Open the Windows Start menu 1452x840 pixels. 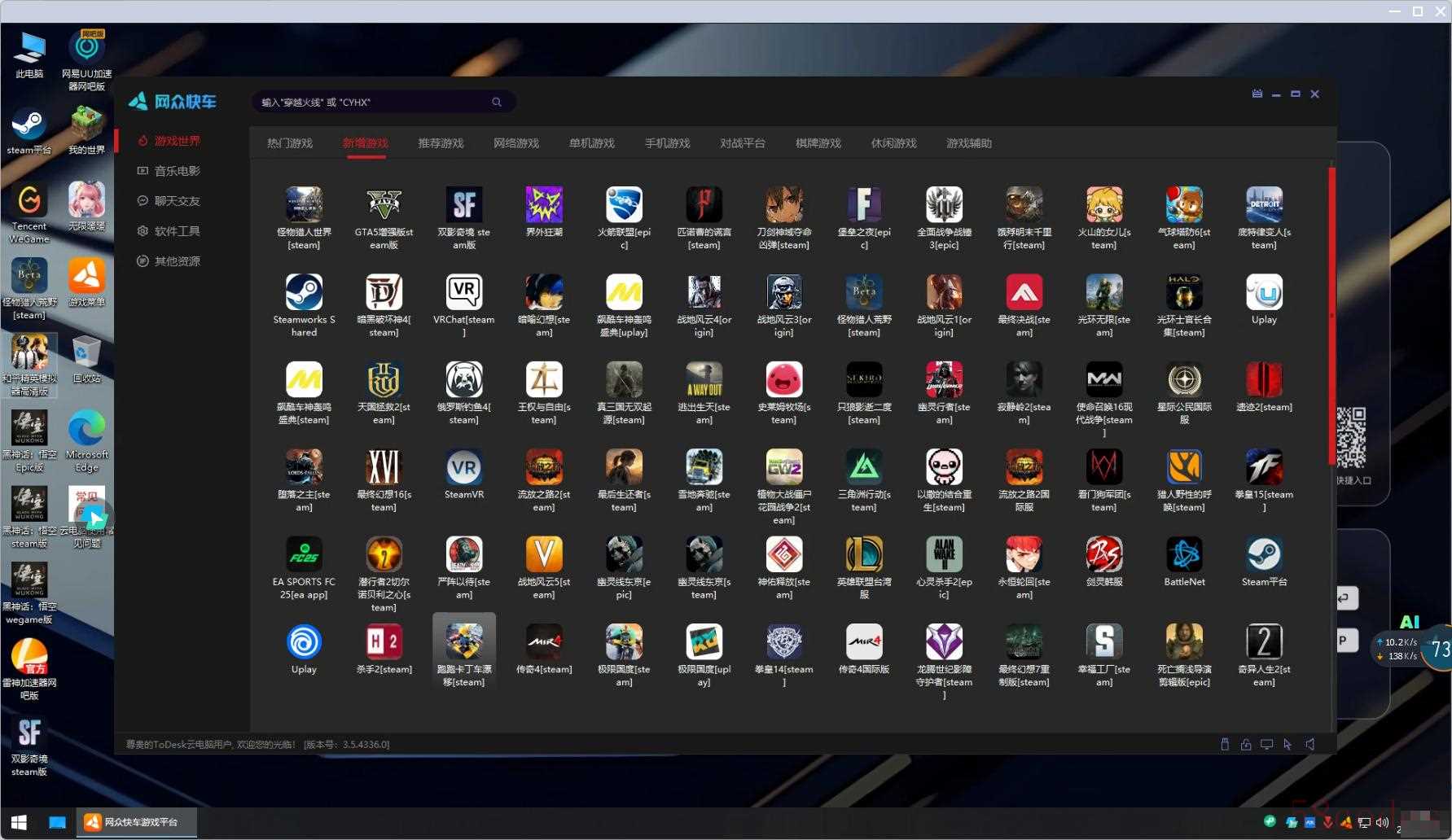[19, 822]
